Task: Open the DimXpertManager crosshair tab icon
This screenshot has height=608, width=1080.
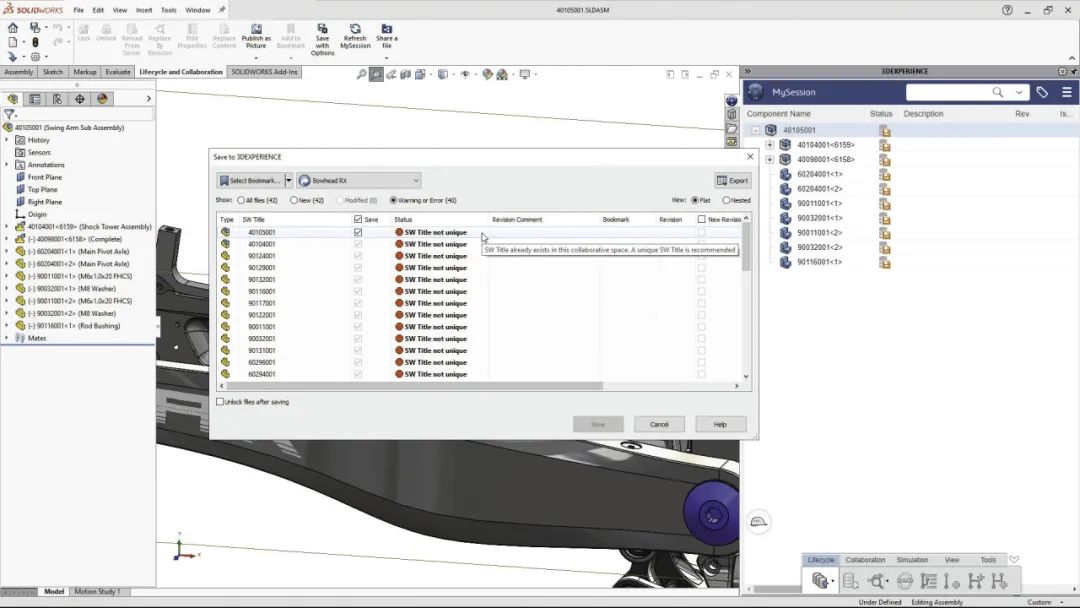Action: 80,99
